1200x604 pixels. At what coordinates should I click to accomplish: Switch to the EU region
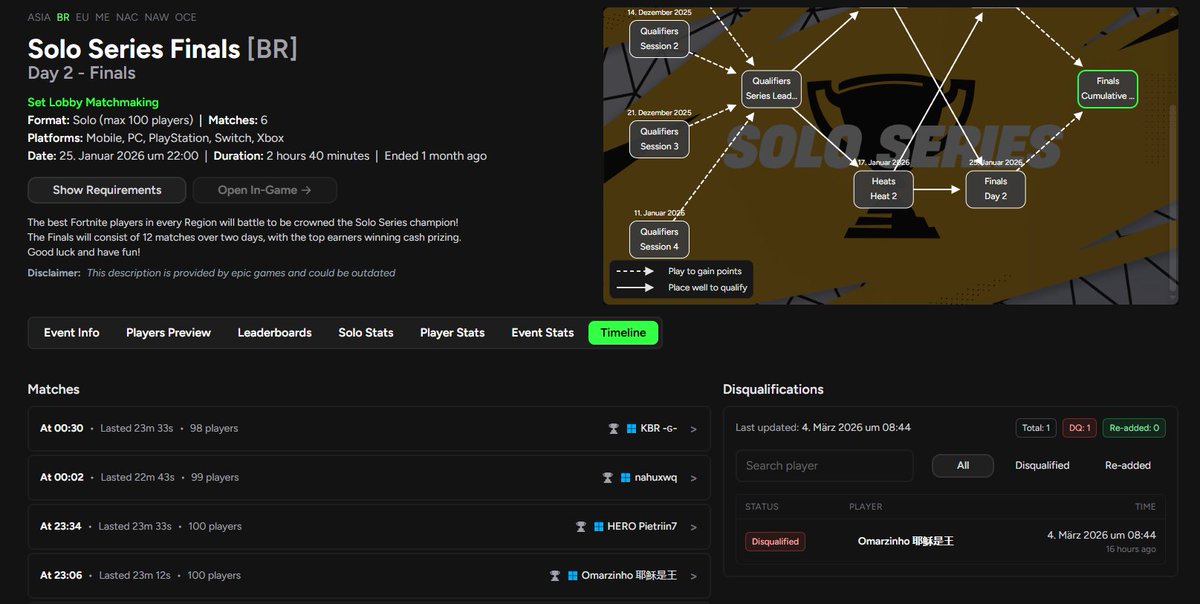(82, 17)
